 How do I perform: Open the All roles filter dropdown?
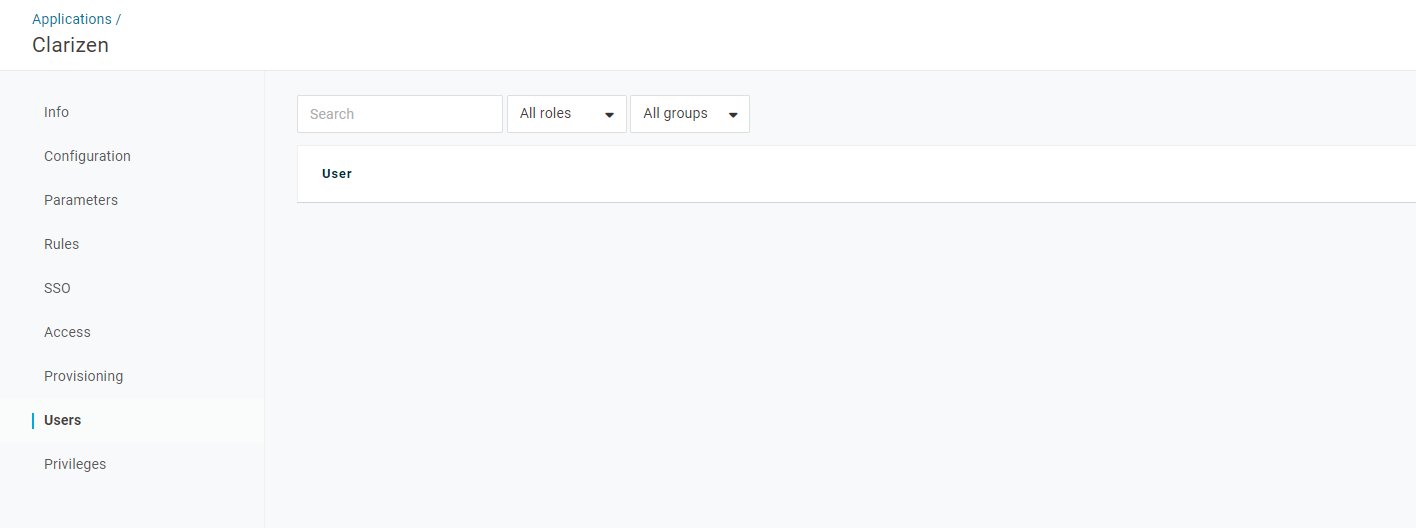coord(567,114)
